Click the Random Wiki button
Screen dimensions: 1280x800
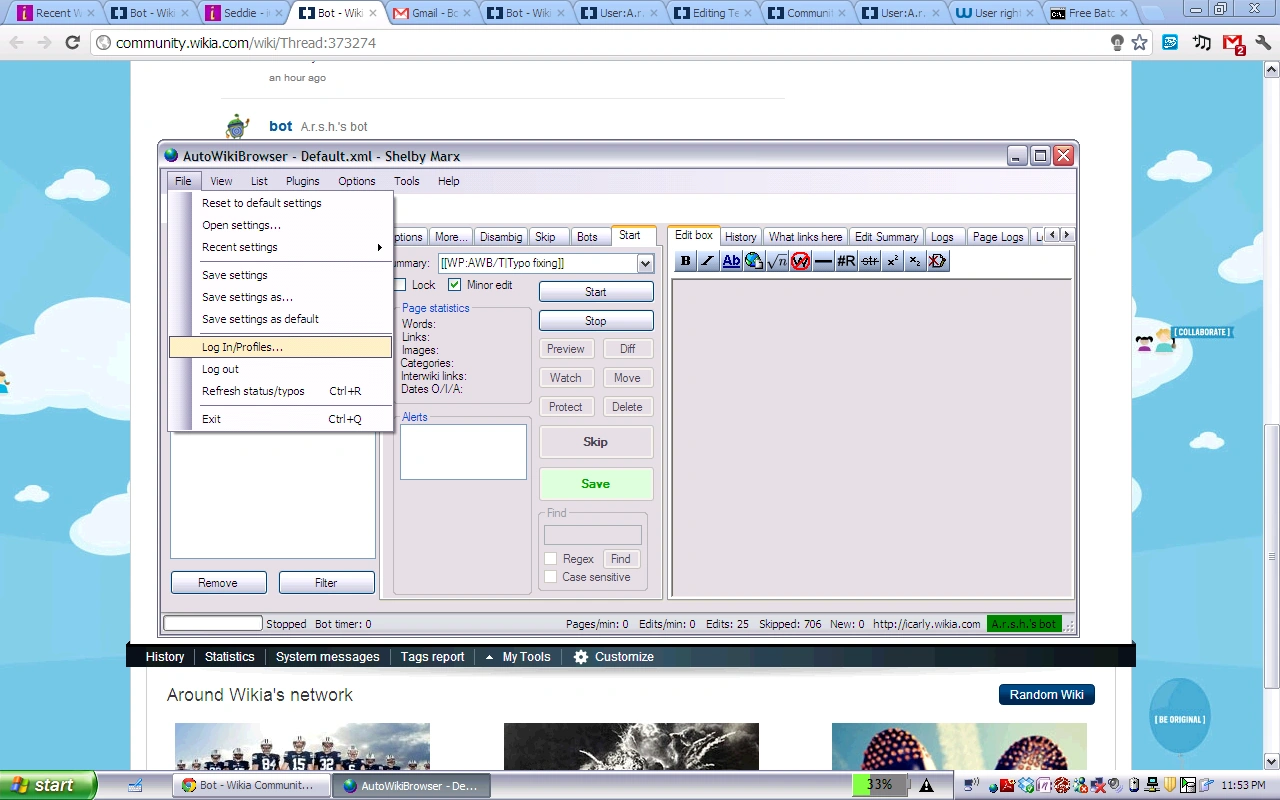pos(1046,695)
